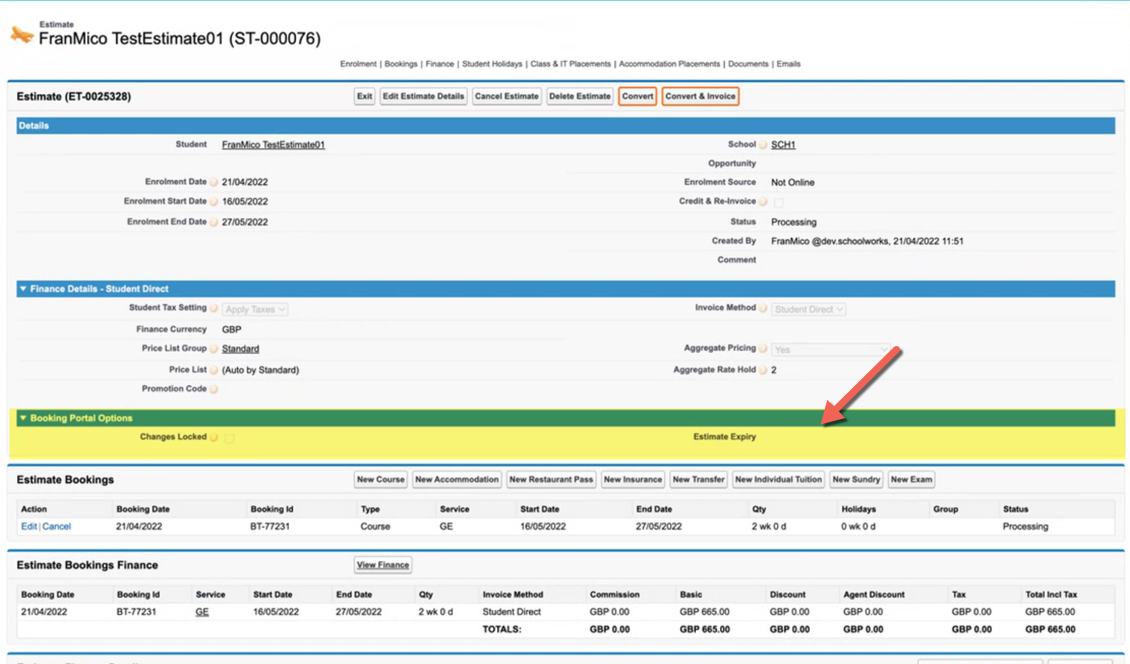Toggle the Credit & Re-Invoice checkbox

[x=778, y=202]
